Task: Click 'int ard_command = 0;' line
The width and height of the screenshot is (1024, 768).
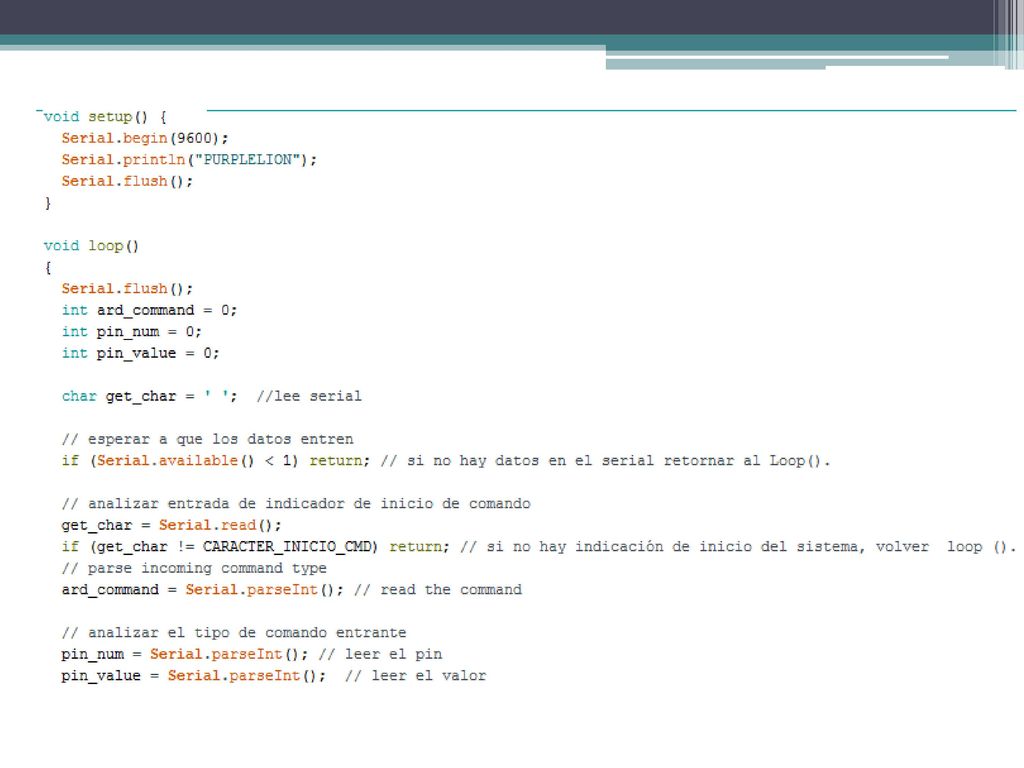Action: click(149, 310)
